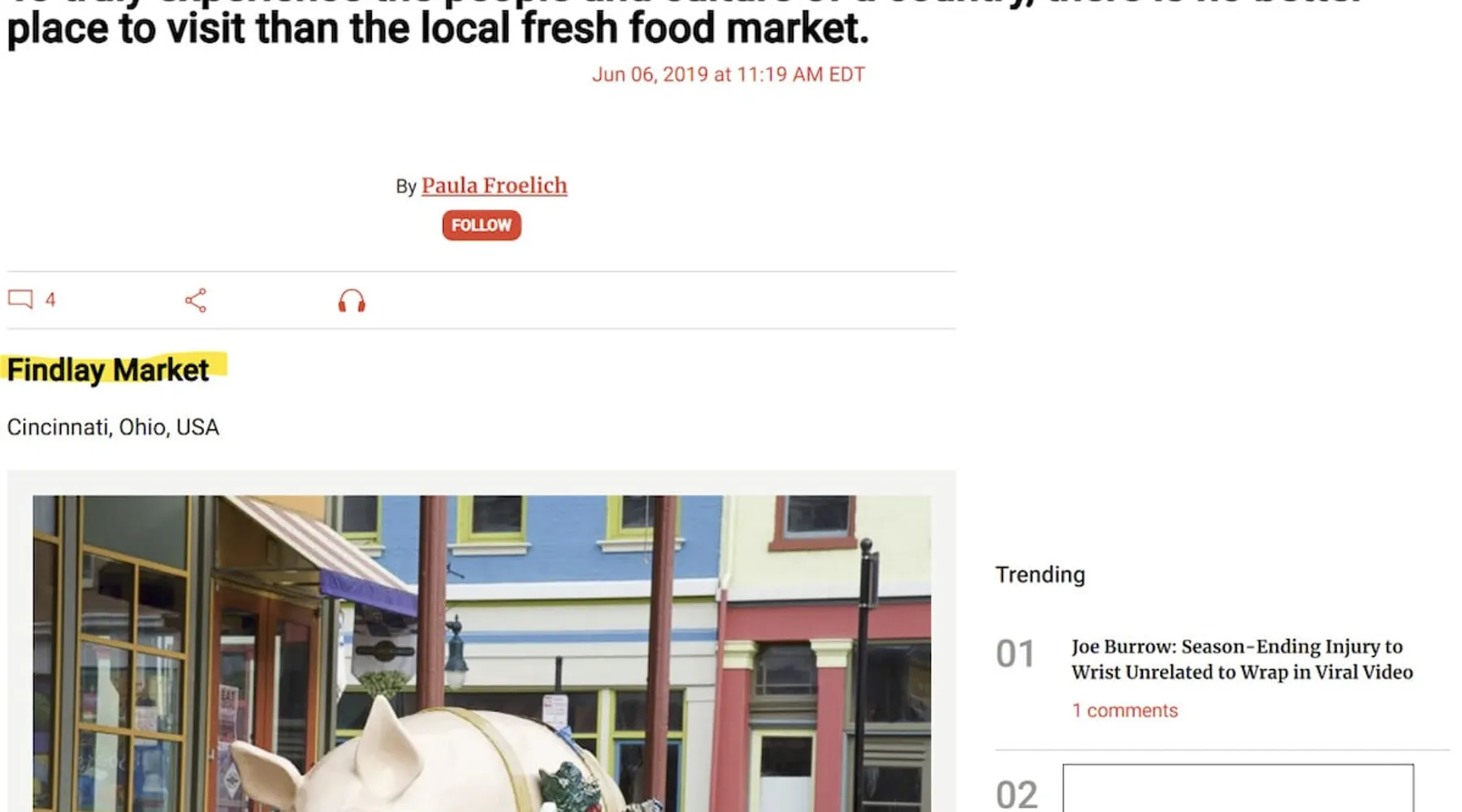The image size is (1462, 812).
Task: Click the share icon
Action: pos(196,300)
